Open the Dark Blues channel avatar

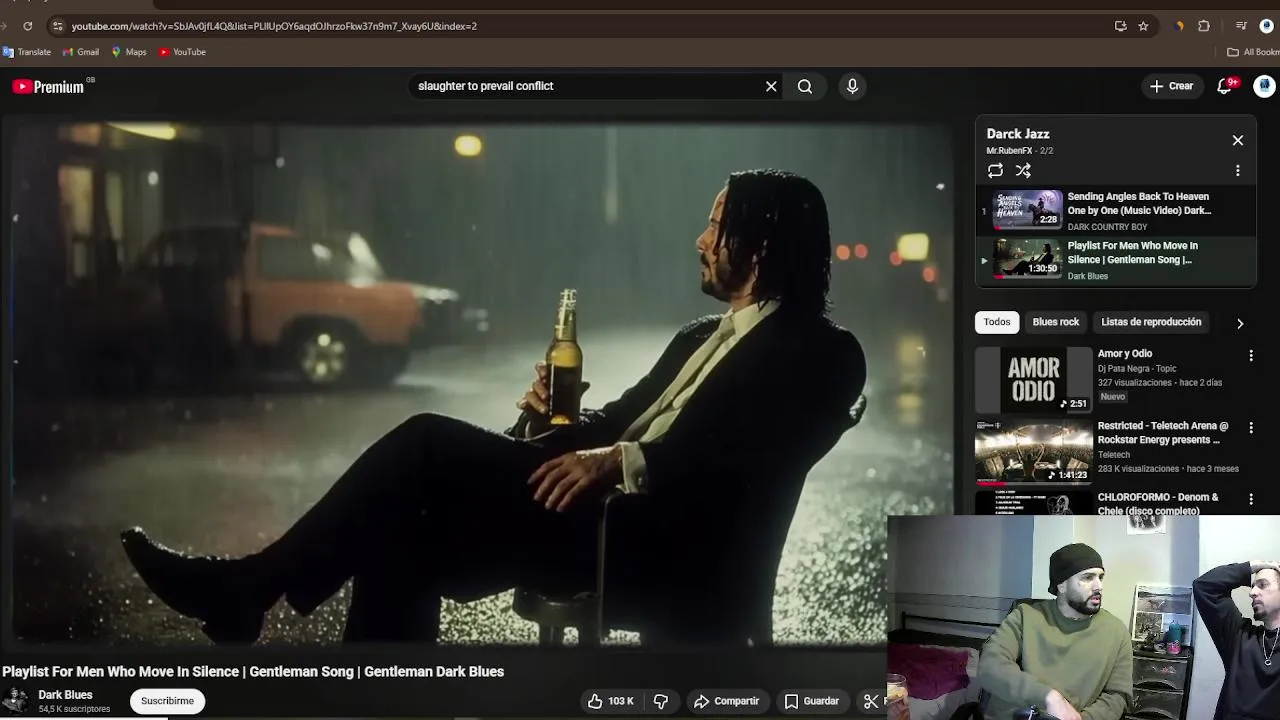(15, 701)
